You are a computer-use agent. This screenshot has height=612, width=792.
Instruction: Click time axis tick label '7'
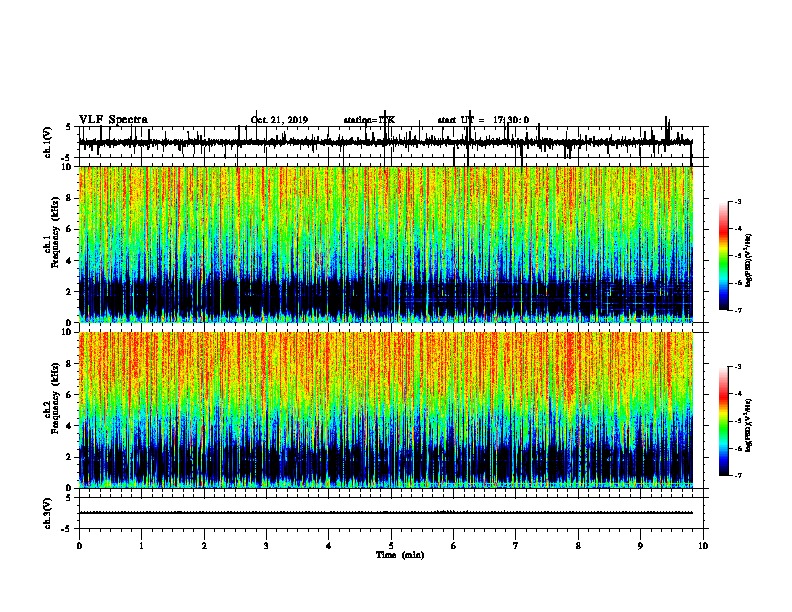pyautogui.click(x=516, y=546)
